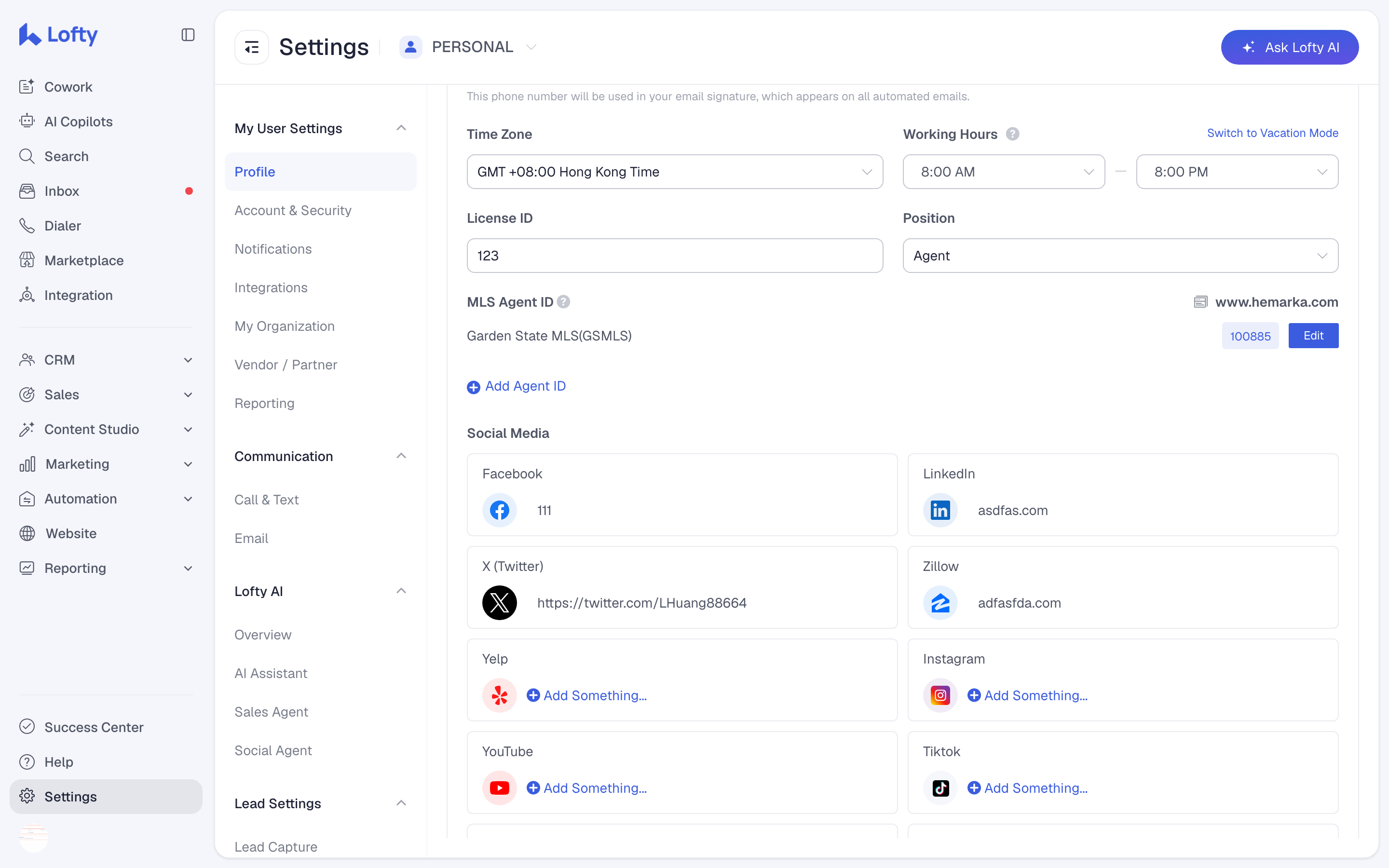
Task: Open the Time Zone dropdown
Action: pyautogui.click(x=674, y=172)
